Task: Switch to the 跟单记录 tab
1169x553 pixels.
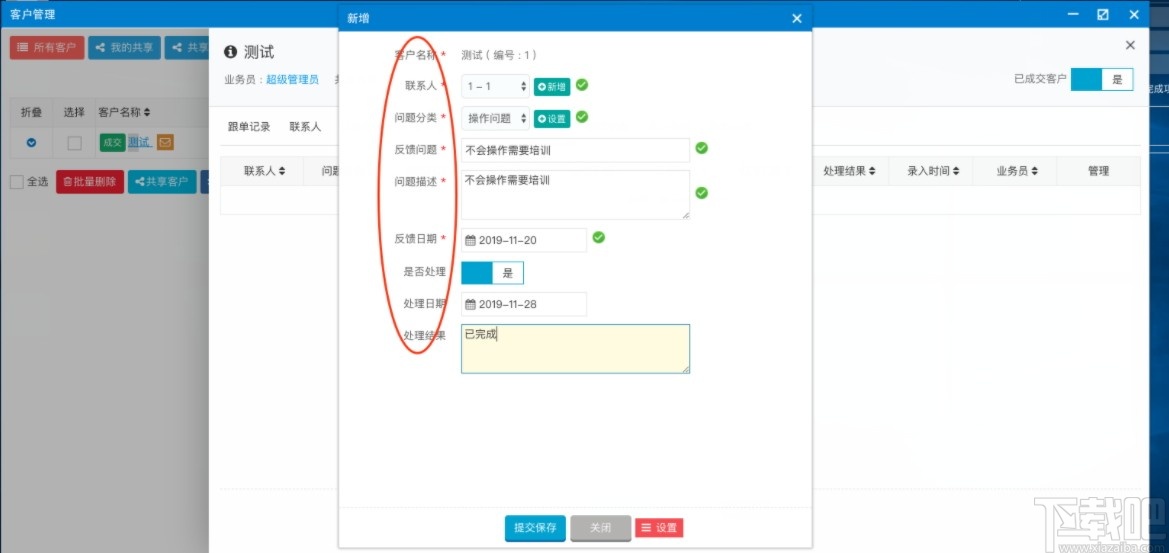Action: 249,127
